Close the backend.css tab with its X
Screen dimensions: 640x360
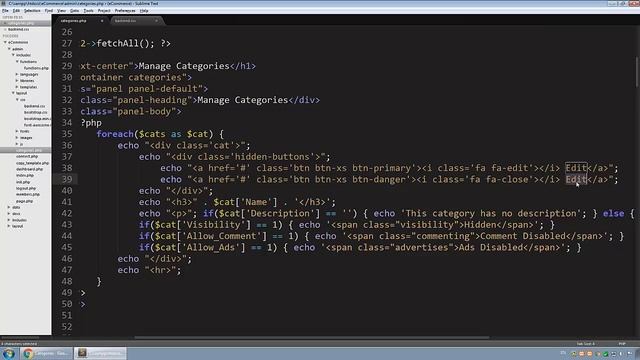click(x=156, y=21)
